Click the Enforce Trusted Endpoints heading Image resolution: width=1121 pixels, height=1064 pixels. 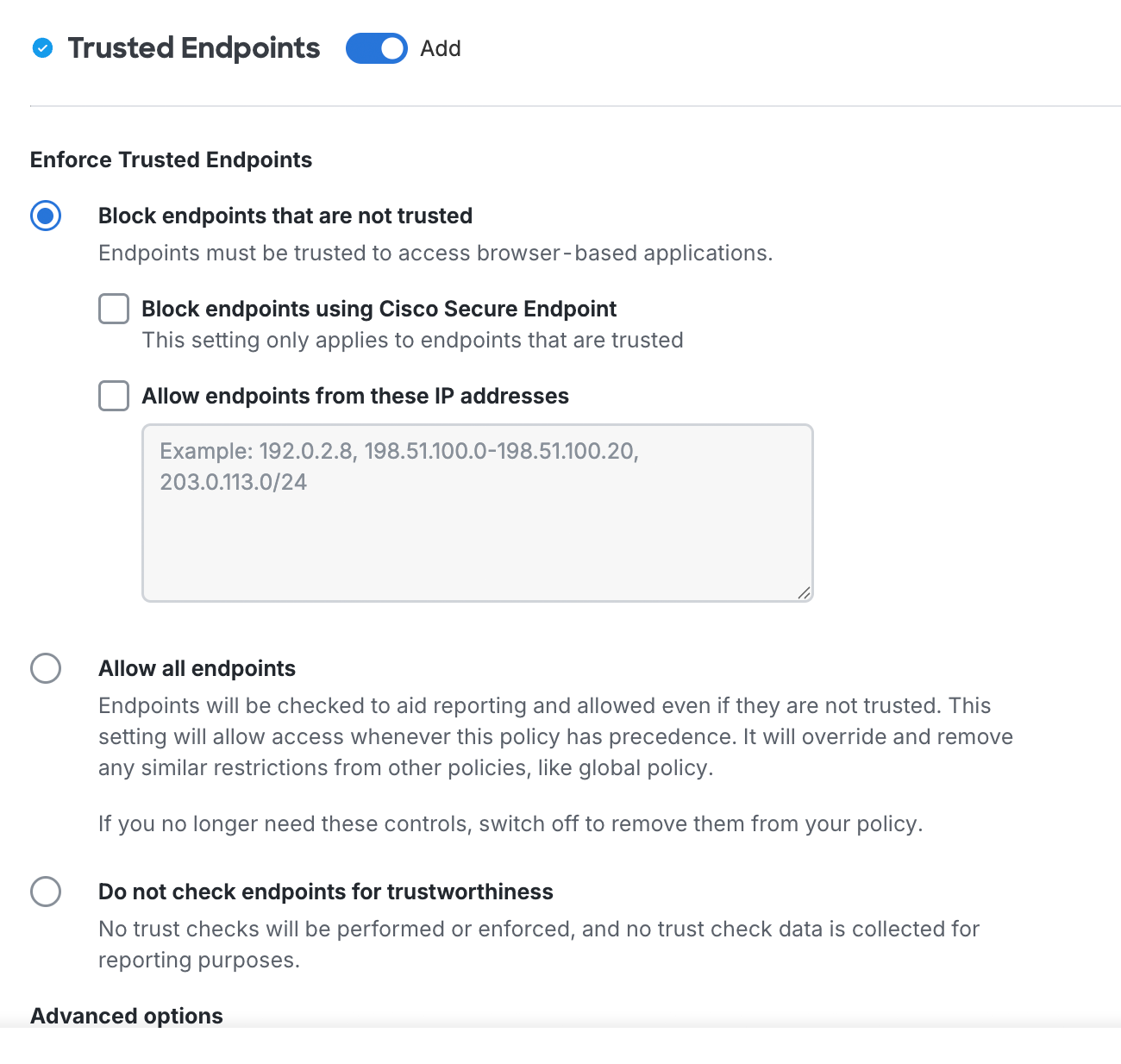pos(171,160)
